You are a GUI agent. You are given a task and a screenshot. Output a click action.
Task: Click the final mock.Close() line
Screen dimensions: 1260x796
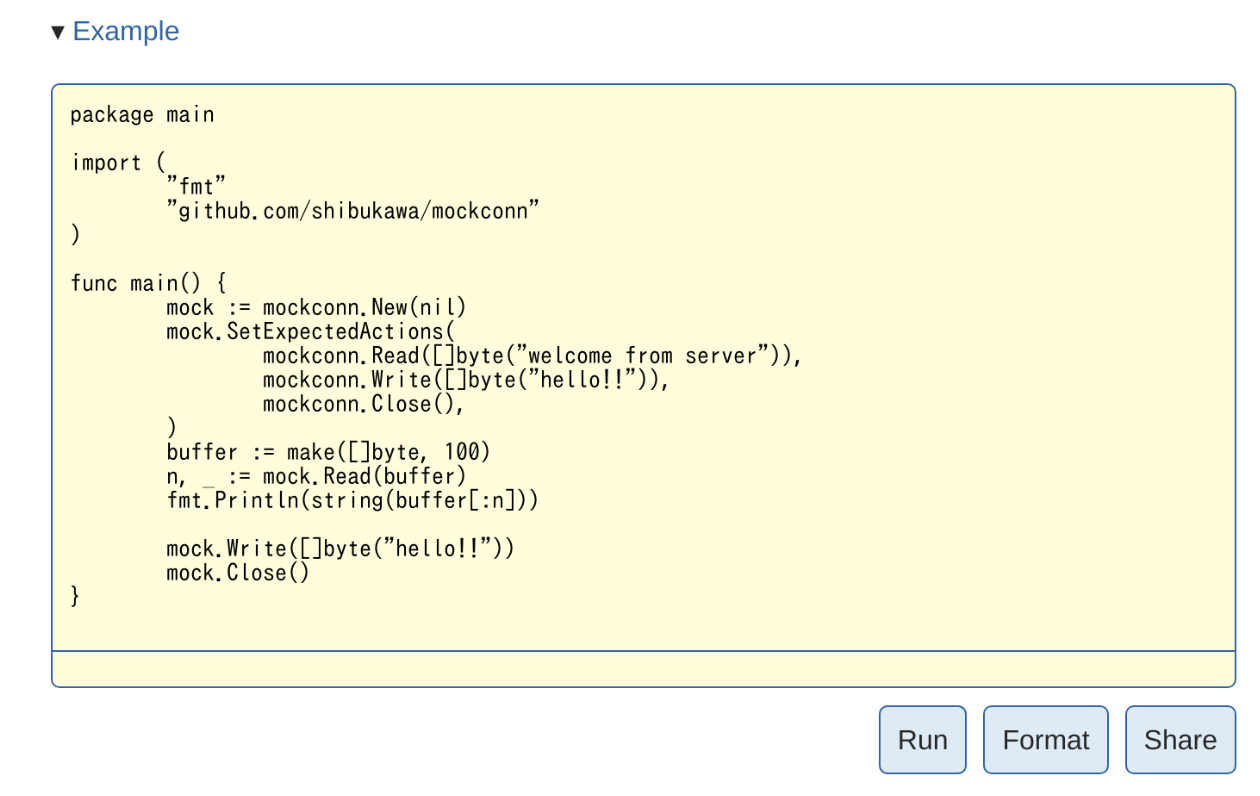click(238, 573)
